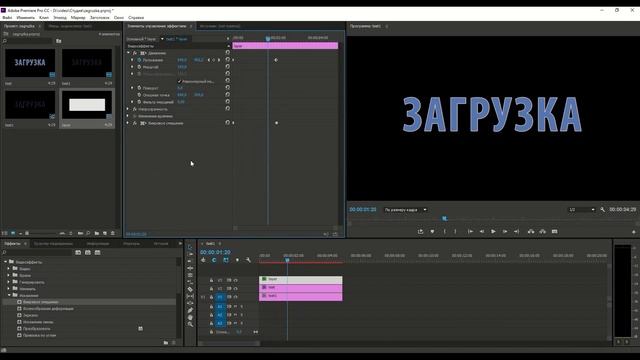Expand the Вихревое смещение effect

pyautogui.click(x=128, y=123)
